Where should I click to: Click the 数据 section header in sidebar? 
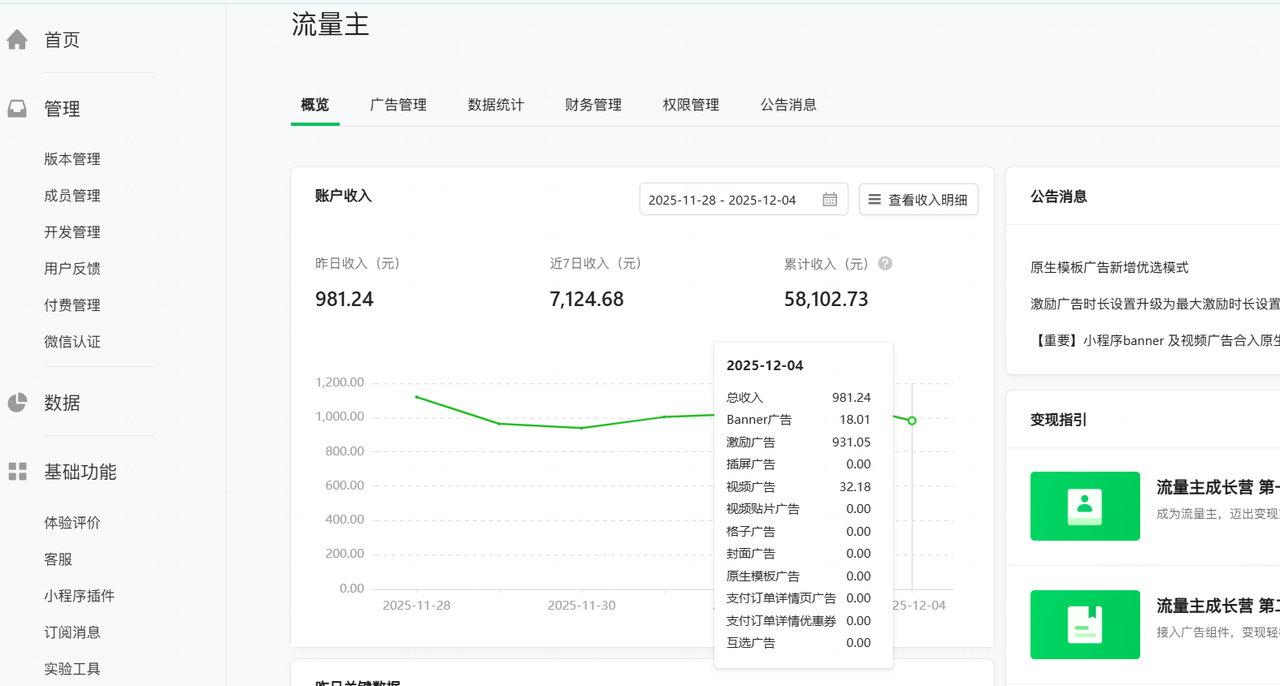tap(62, 403)
